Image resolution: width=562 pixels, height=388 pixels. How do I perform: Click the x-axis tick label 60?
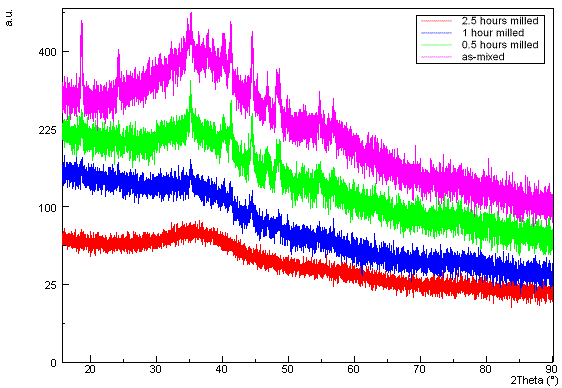(x=354, y=369)
